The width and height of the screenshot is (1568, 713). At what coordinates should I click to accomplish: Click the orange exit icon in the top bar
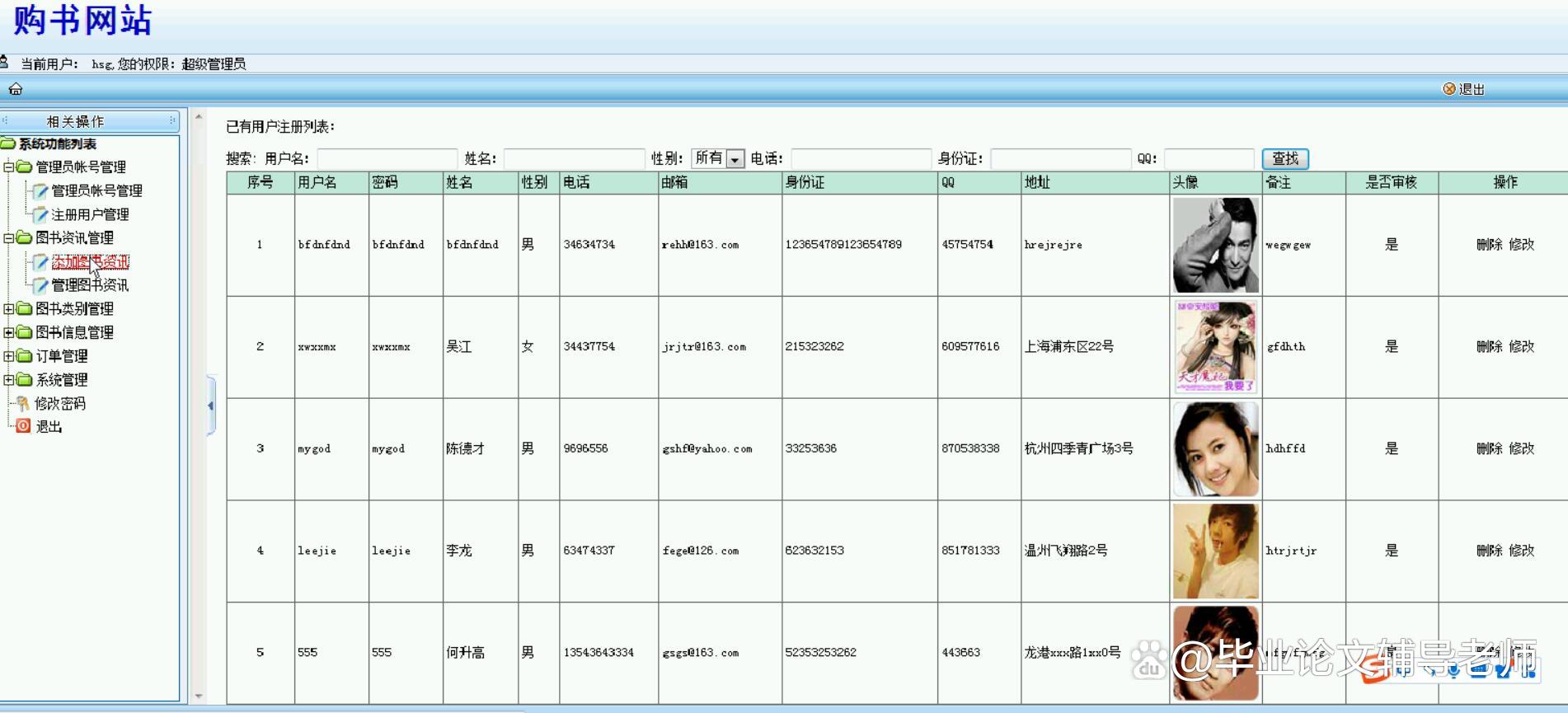[x=1448, y=89]
